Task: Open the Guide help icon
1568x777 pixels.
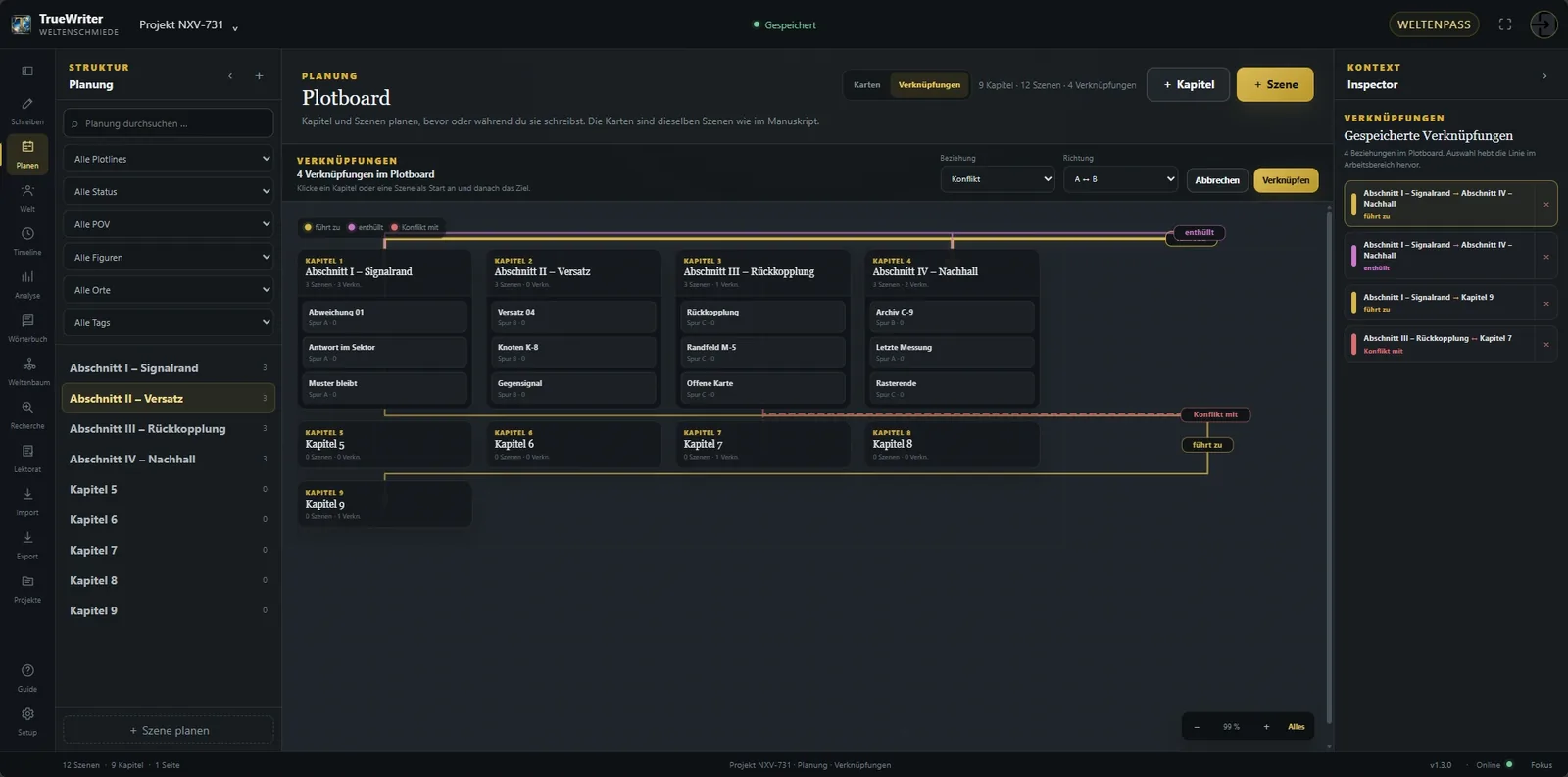Action: (x=27, y=678)
